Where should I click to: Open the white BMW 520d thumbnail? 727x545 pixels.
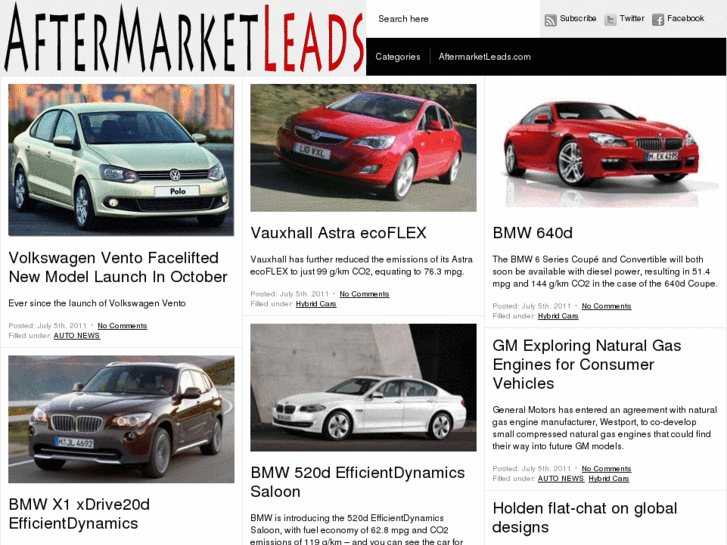click(x=363, y=387)
